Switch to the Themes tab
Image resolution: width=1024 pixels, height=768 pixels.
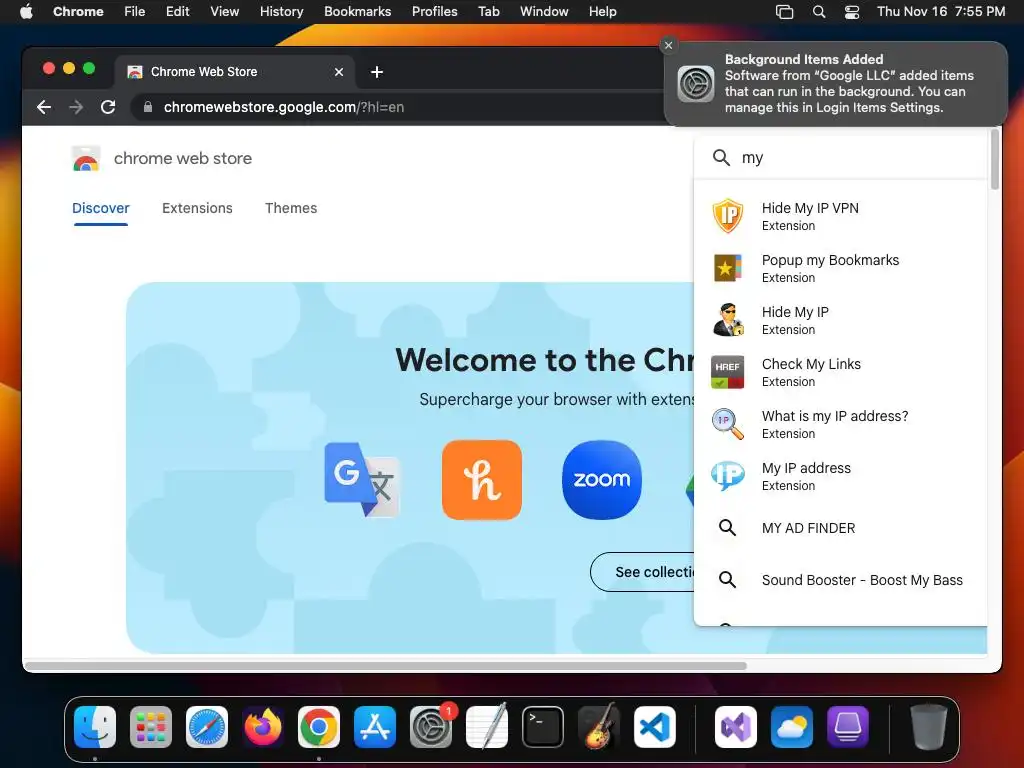[x=291, y=208]
